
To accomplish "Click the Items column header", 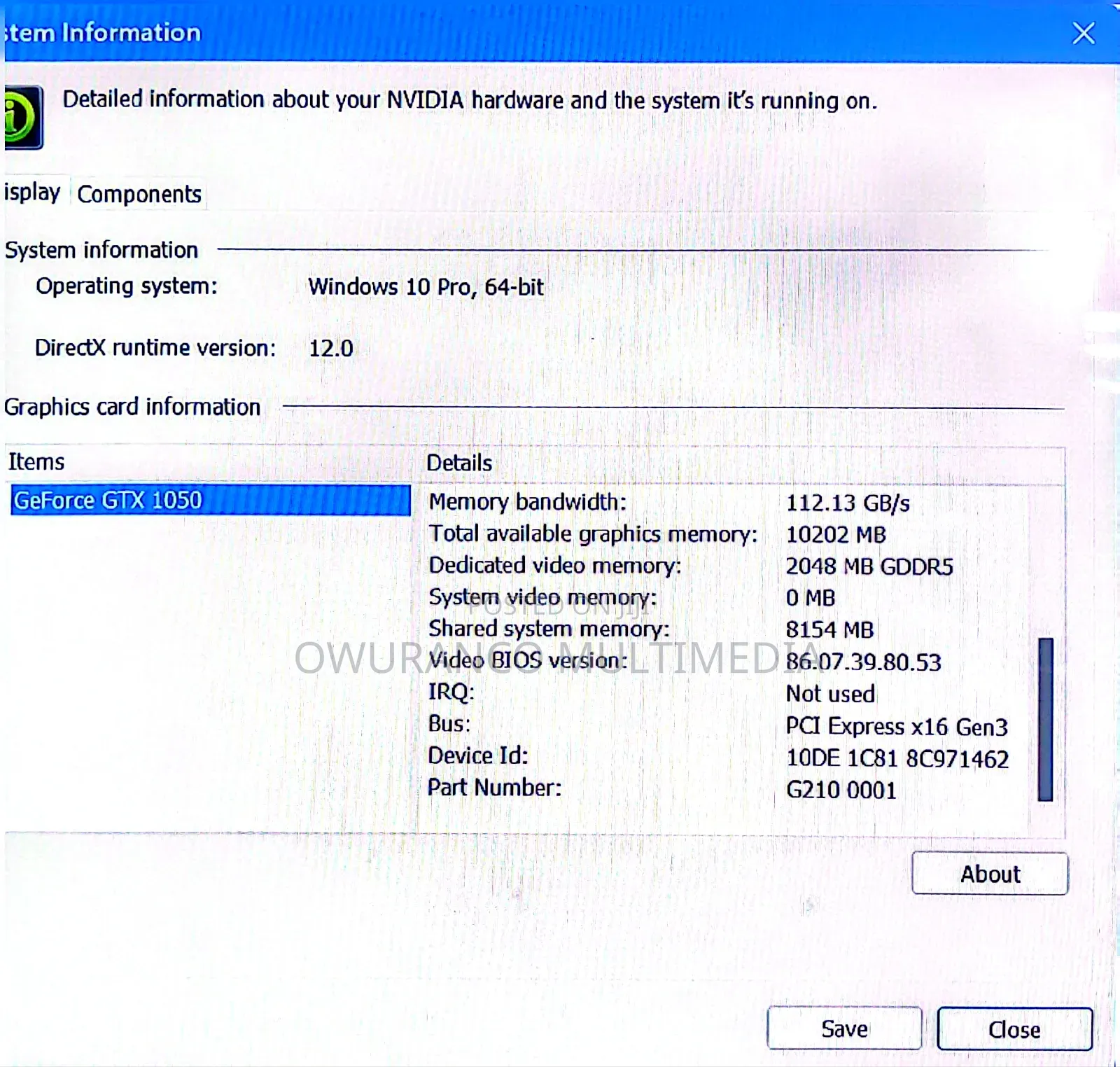I will (36, 462).
